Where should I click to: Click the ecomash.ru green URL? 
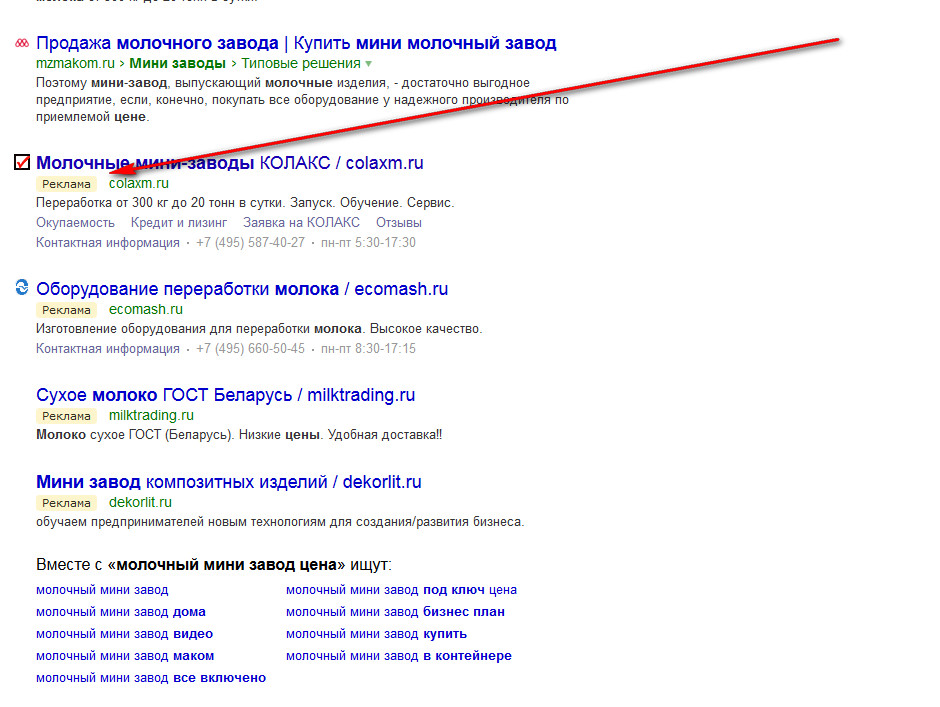146,309
